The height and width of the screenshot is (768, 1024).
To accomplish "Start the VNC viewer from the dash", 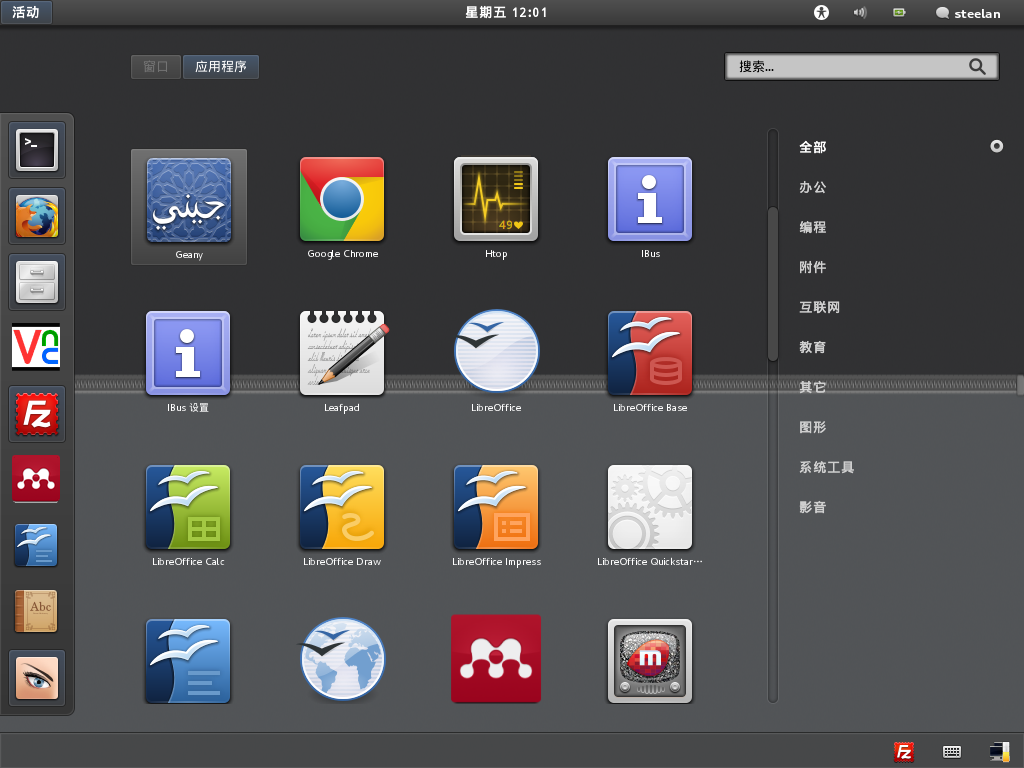I will [x=37, y=347].
